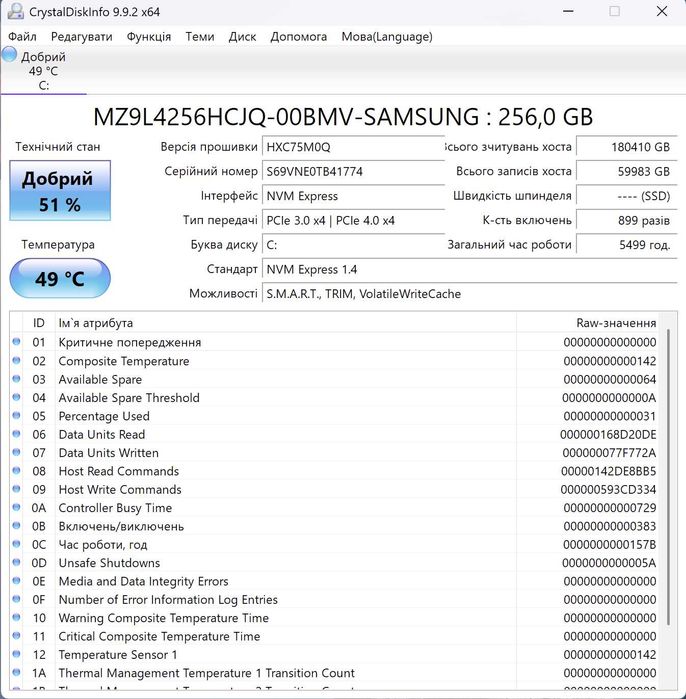The width and height of the screenshot is (686, 699).
Task: Click the Добрий 51 % health status button
Action: [x=60, y=191]
